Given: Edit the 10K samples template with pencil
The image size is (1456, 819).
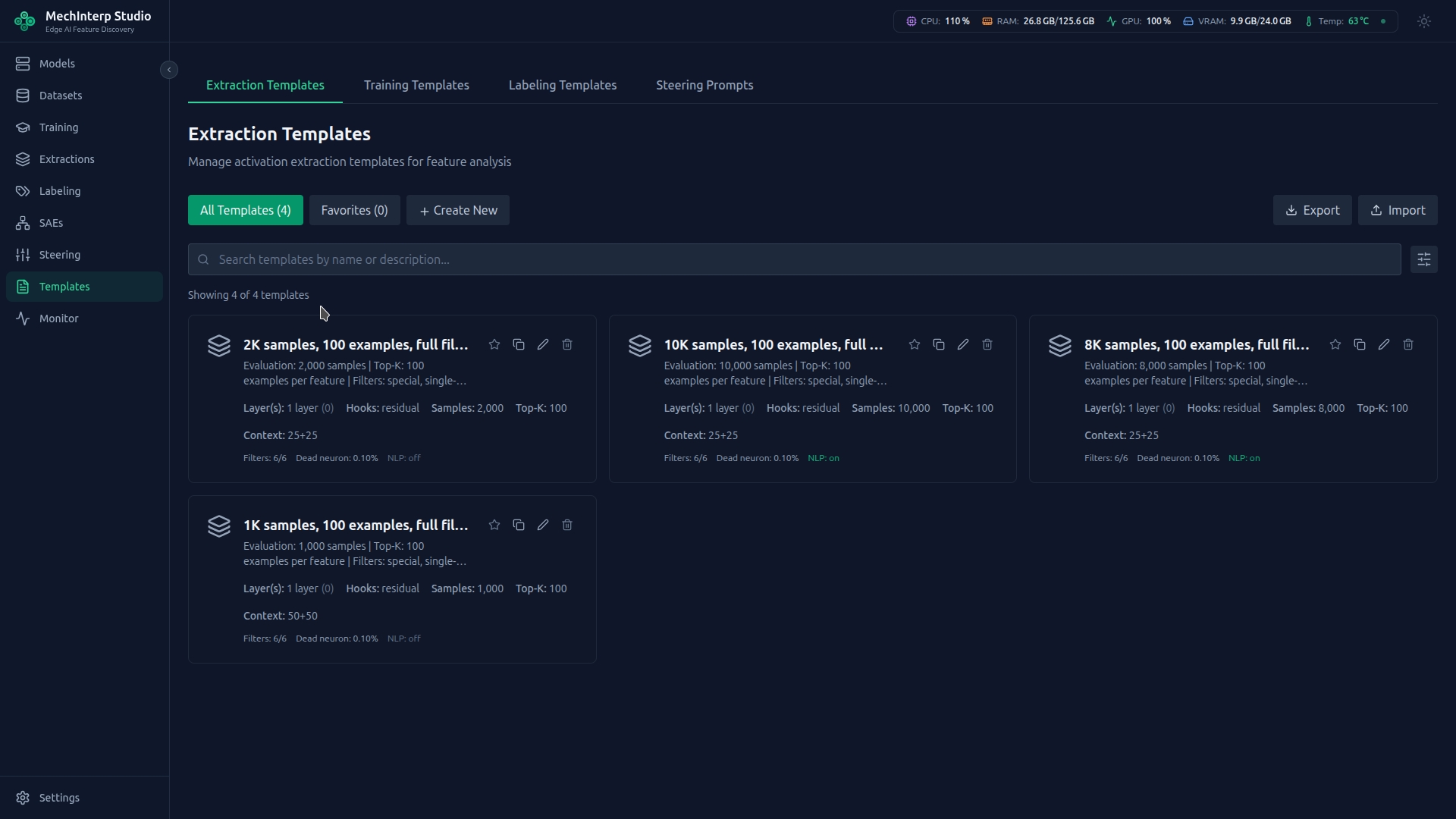Looking at the screenshot, I should 963,344.
